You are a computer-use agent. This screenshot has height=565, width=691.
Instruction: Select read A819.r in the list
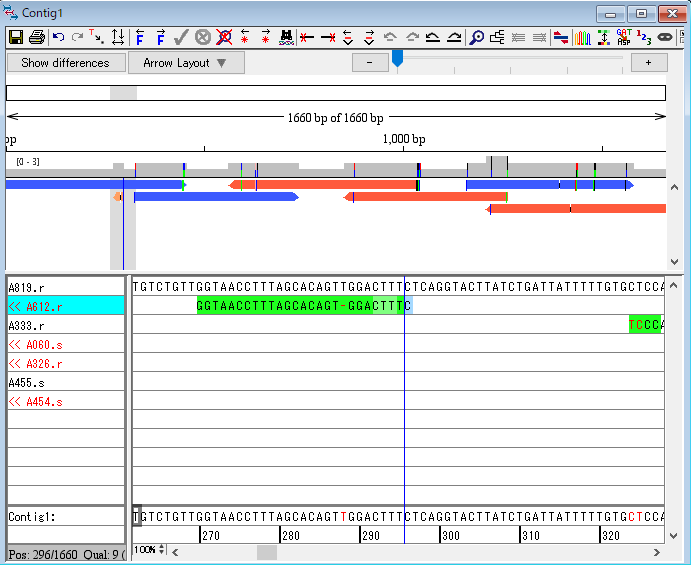click(x=66, y=287)
